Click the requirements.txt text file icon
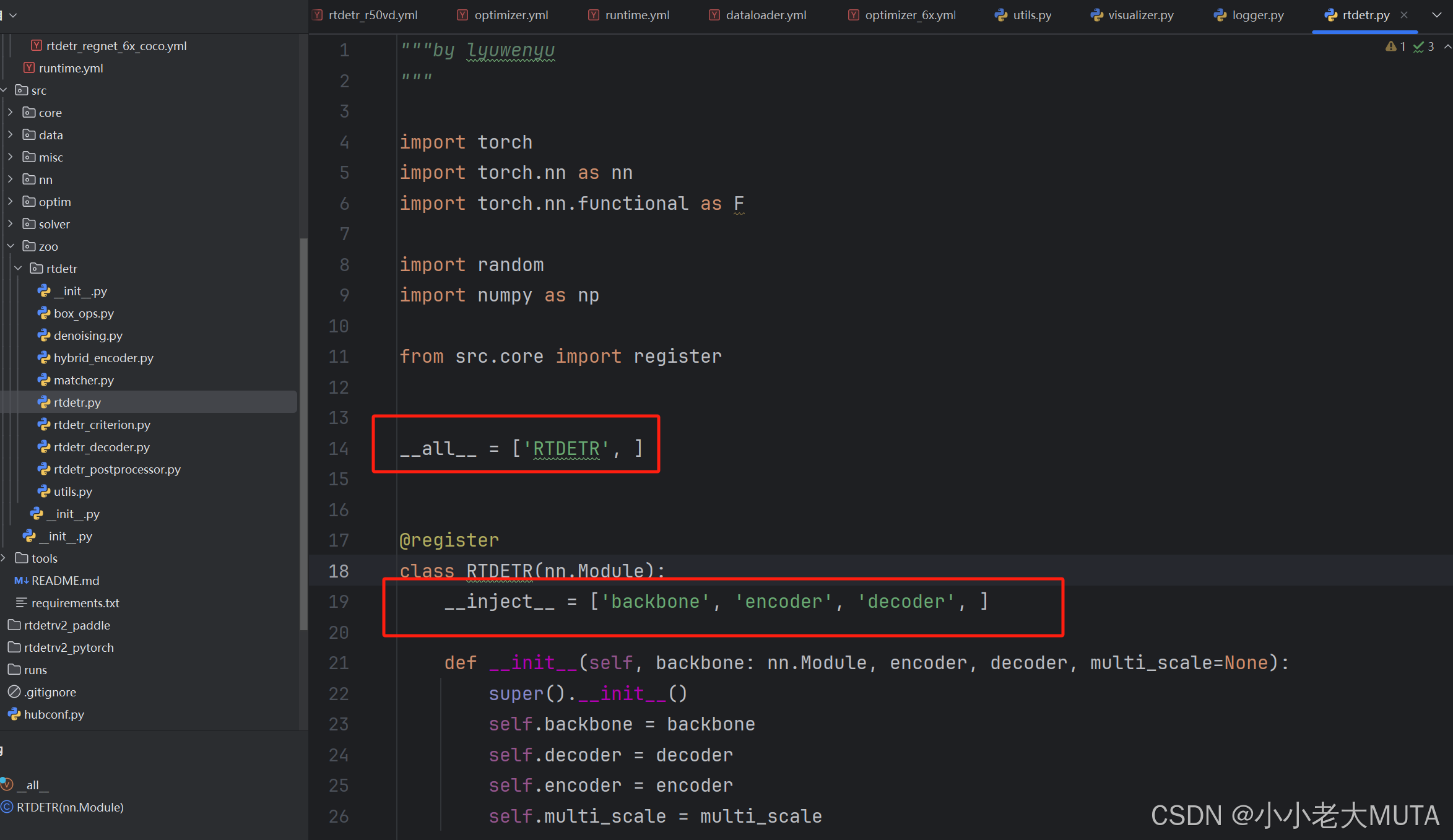Image resolution: width=1453 pixels, height=840 pixels. (21, 603)
